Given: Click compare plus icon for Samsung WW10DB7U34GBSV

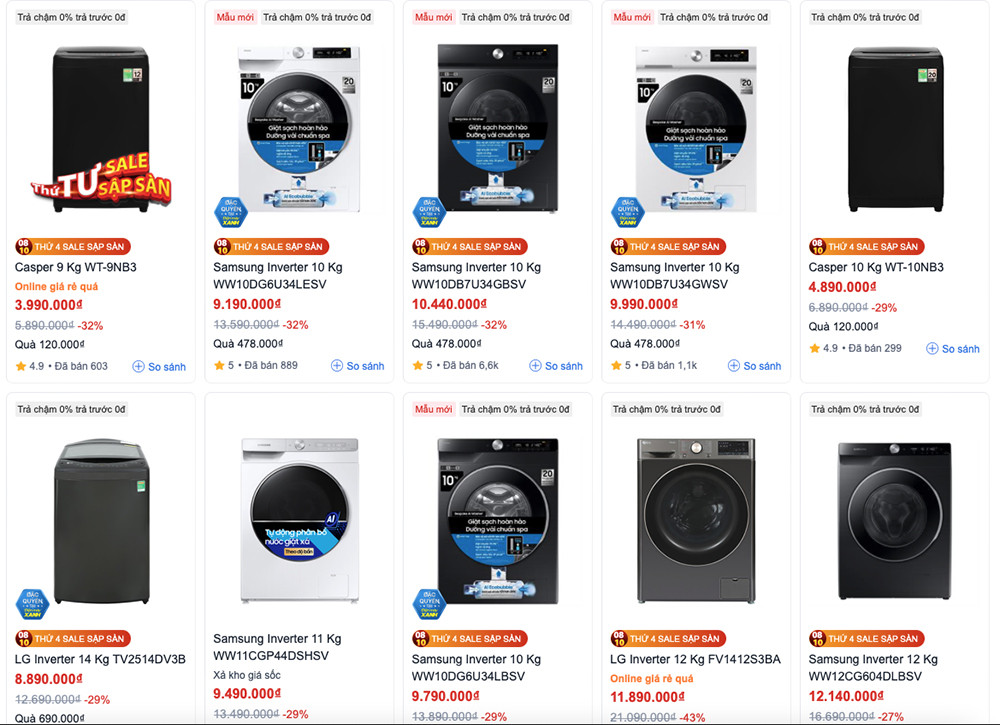Looking at the screenshot, I should (536, 366).
